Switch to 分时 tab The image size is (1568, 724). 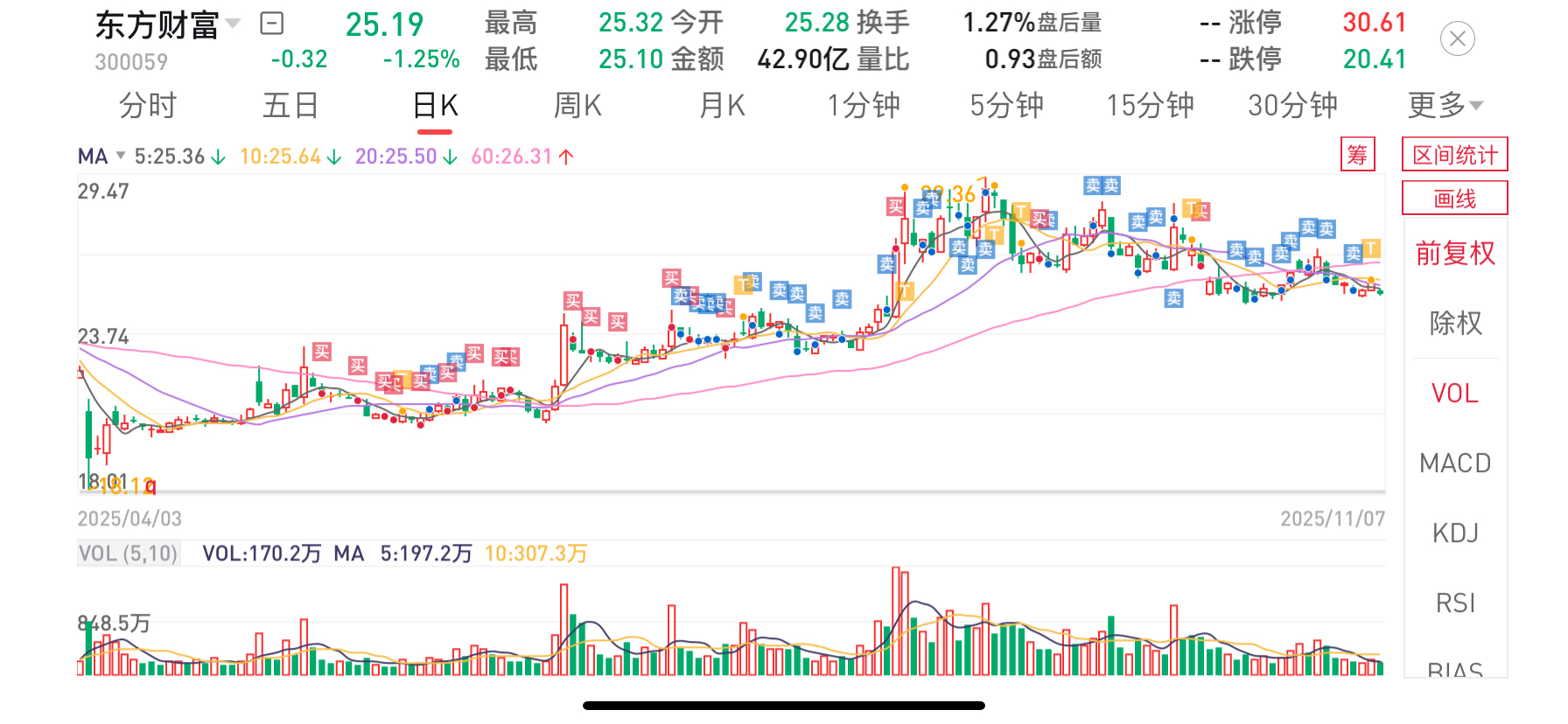click(148, 106)
